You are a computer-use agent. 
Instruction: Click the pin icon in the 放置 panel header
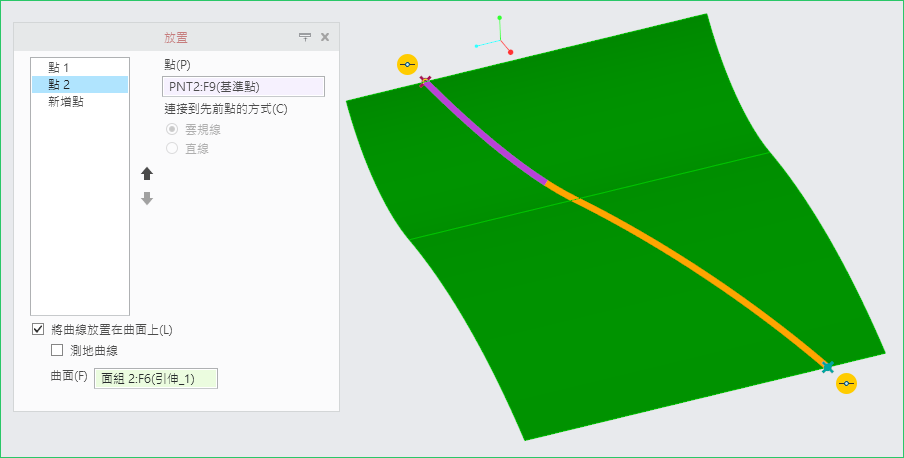(x=305, y=37)
